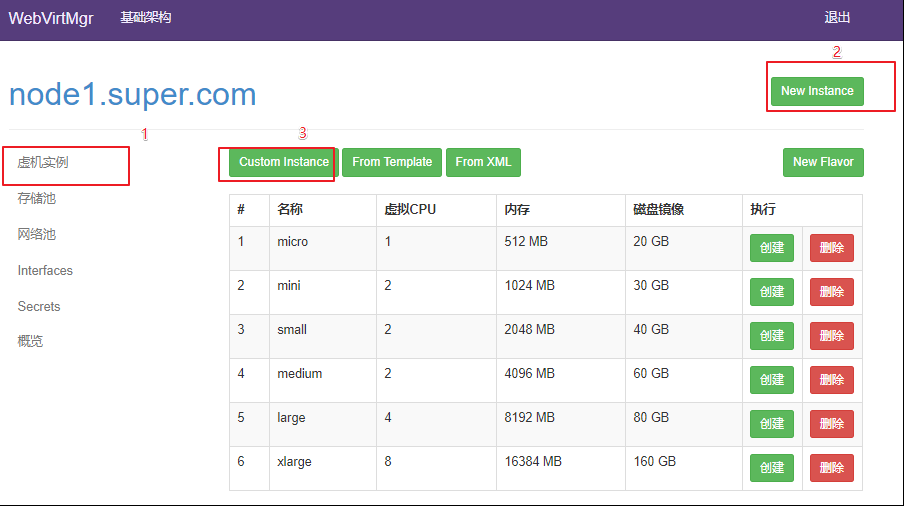
Task: Open Secrets in the sidebar
Action: point(39,306)
